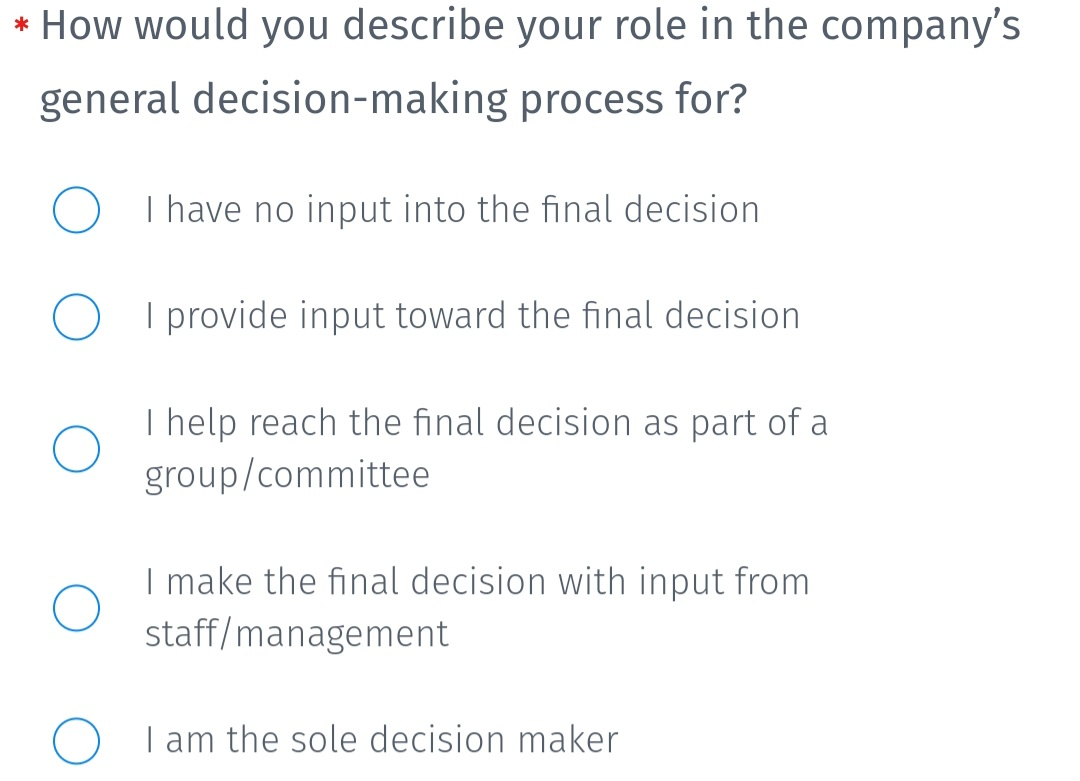Click the 'I provide input toward the final decision' text

pyautogui.click(x=472, y=317)
